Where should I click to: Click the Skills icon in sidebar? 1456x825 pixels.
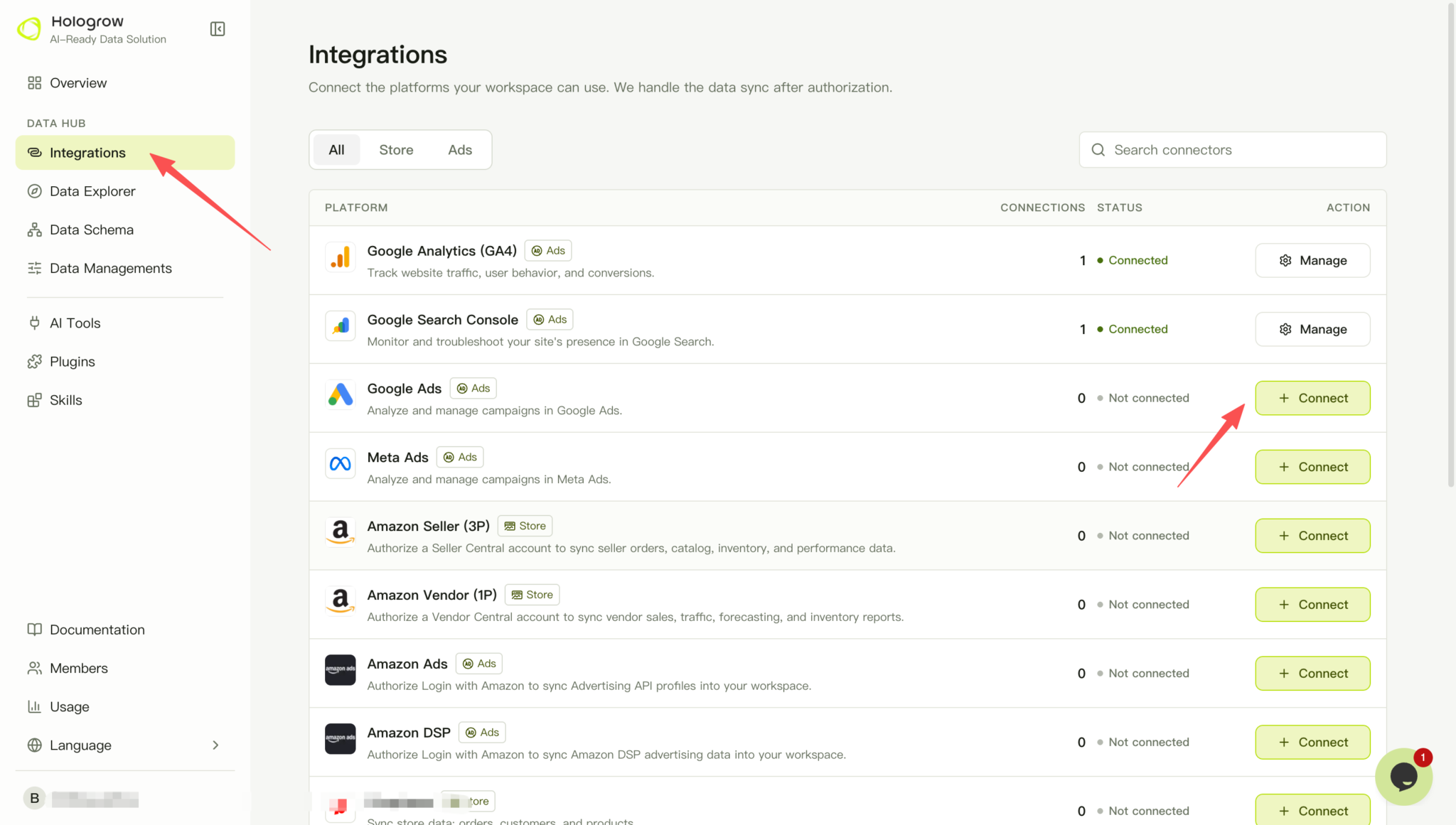click(34, 400)
